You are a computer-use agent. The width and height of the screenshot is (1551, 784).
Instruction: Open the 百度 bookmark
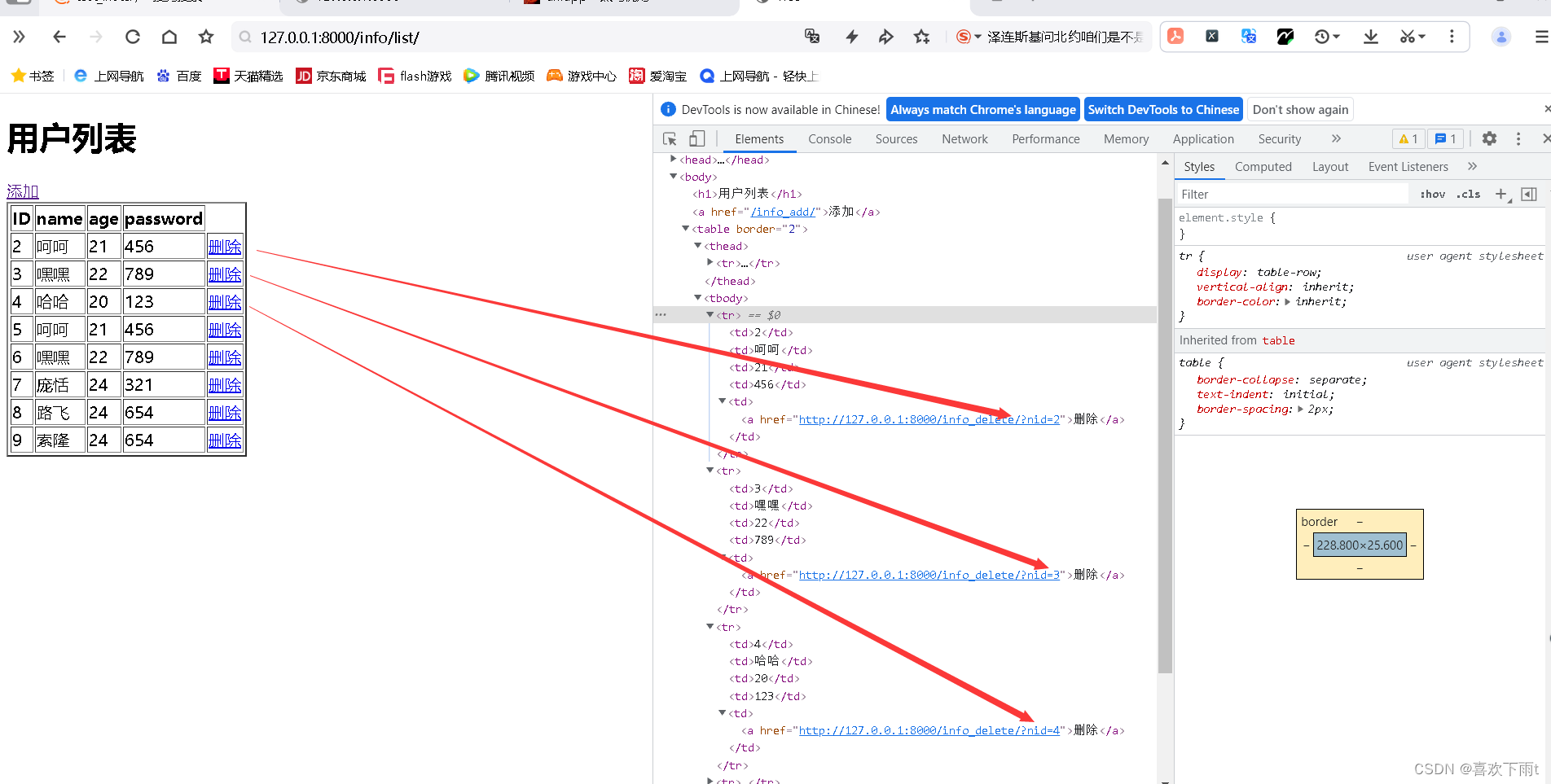(179, 76)
